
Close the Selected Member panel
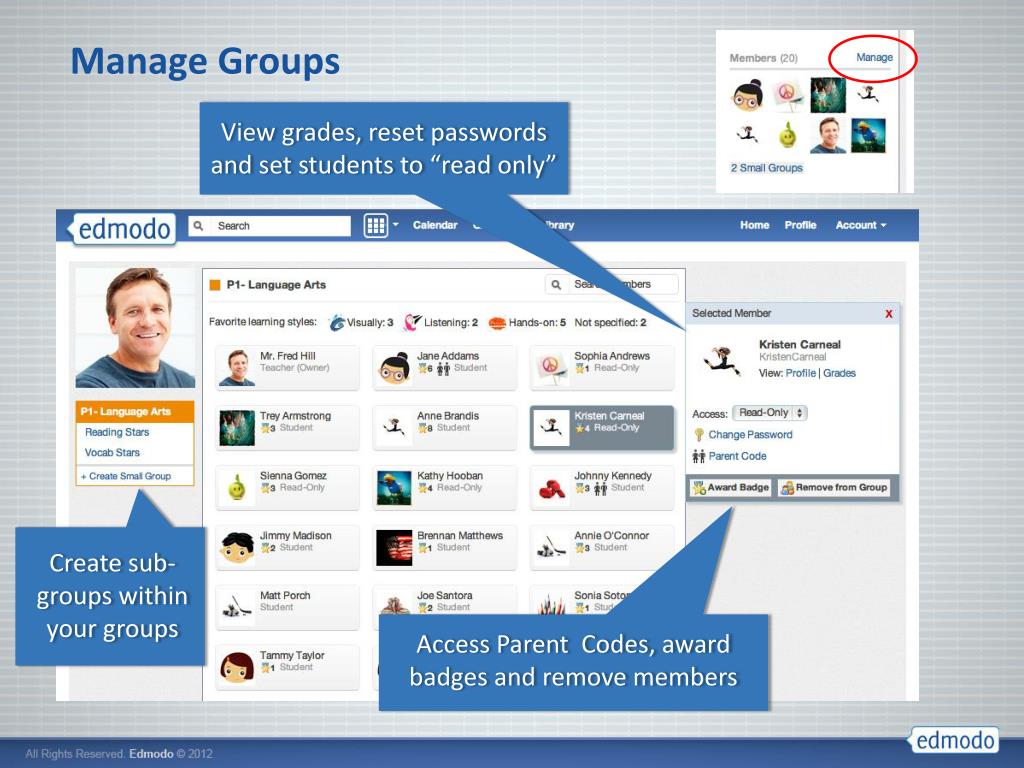[x=889, y=314]
